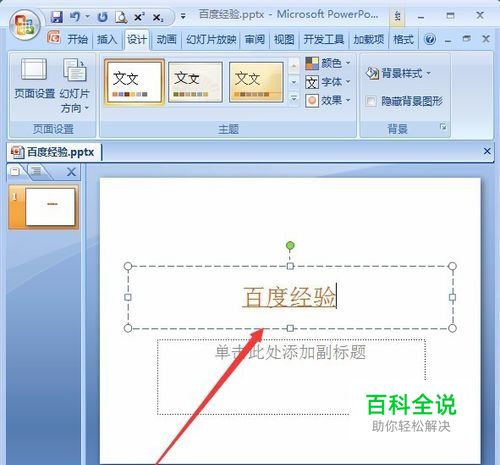
Task: Click bottom-right sizing handle of title box
Action: coord(452,328)
